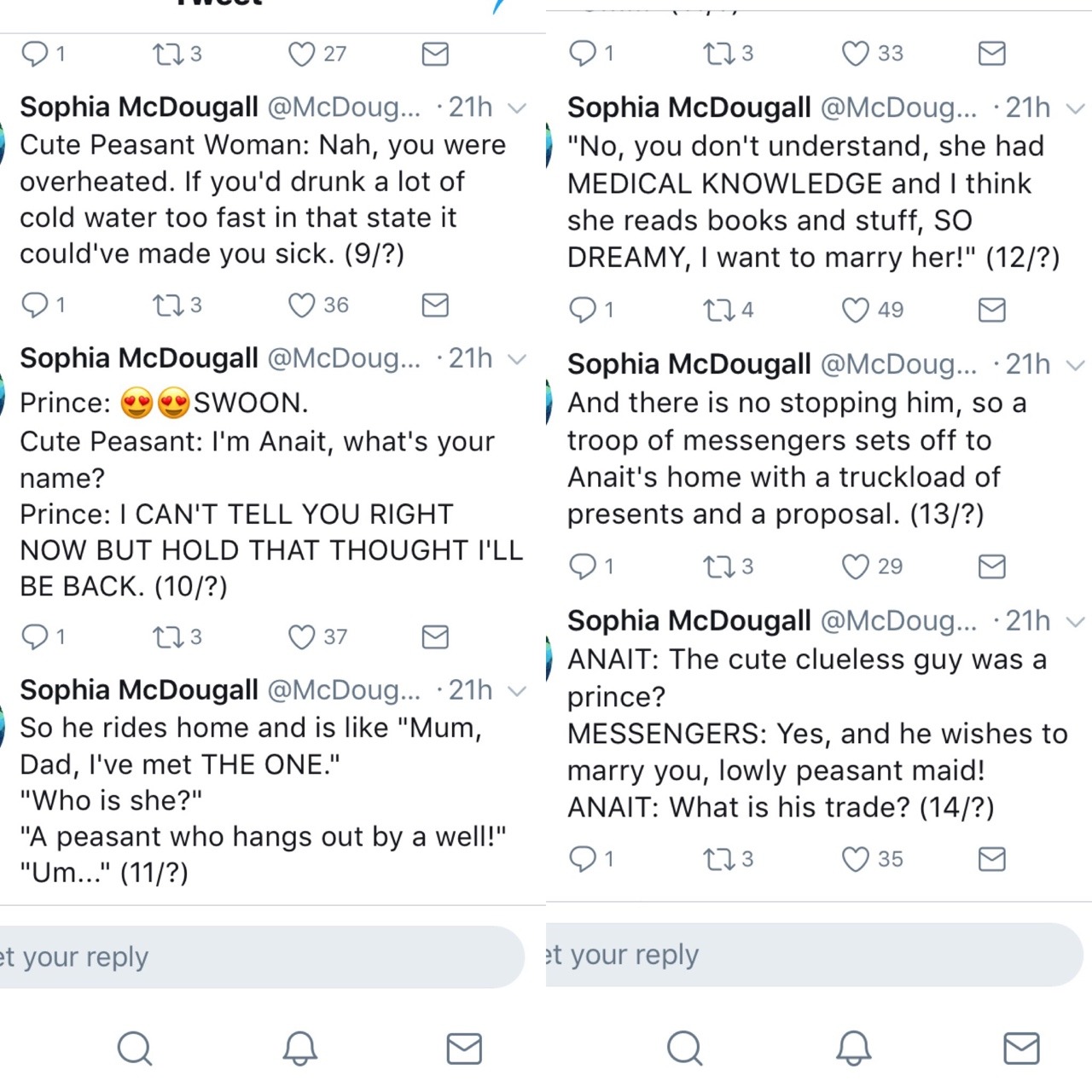Viewport: 1092px width, 1092px height.
Task: Tap the left reply text field
Action: [x=256, y=957]
